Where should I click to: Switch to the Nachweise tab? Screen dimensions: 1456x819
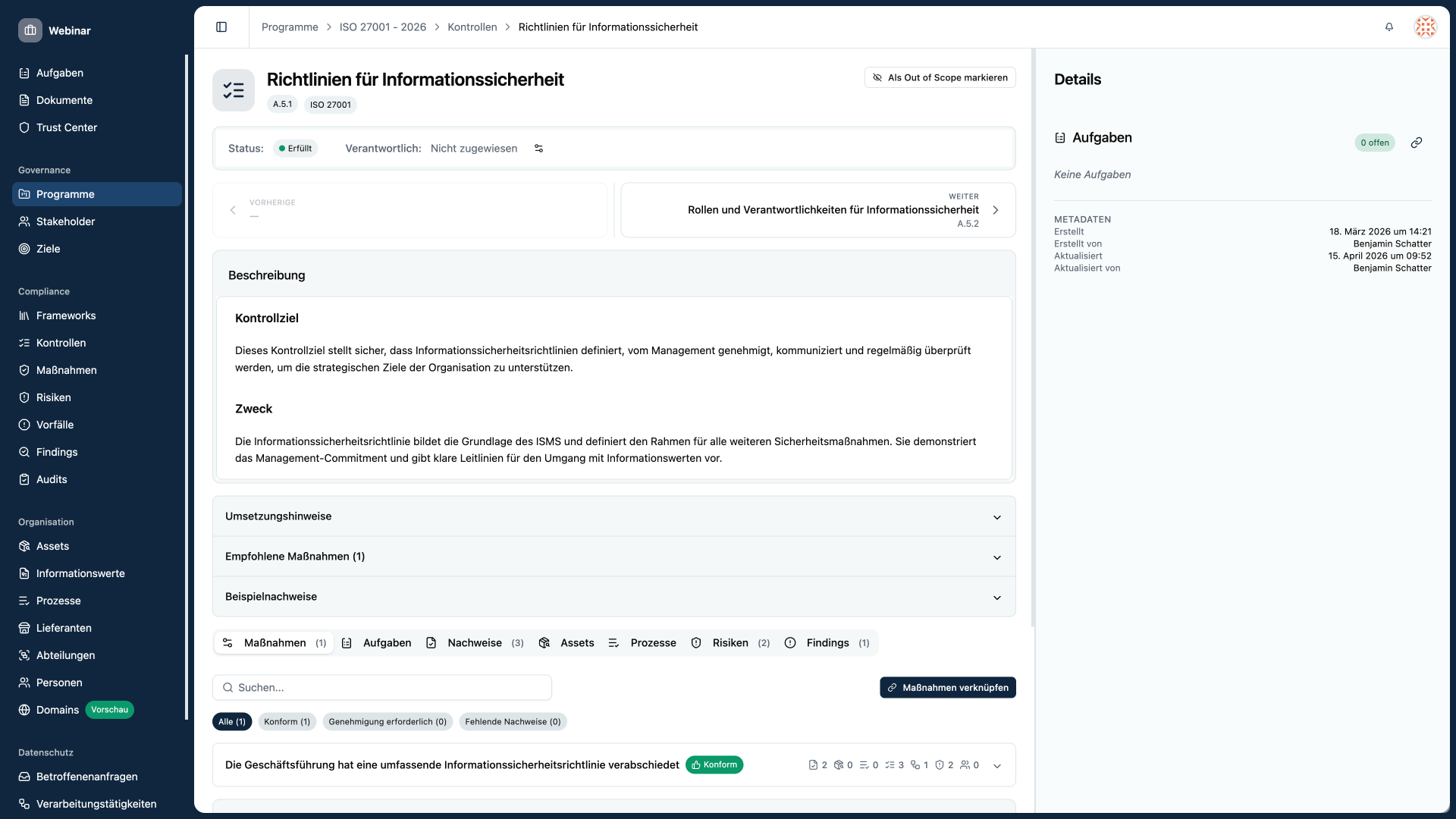475,642
